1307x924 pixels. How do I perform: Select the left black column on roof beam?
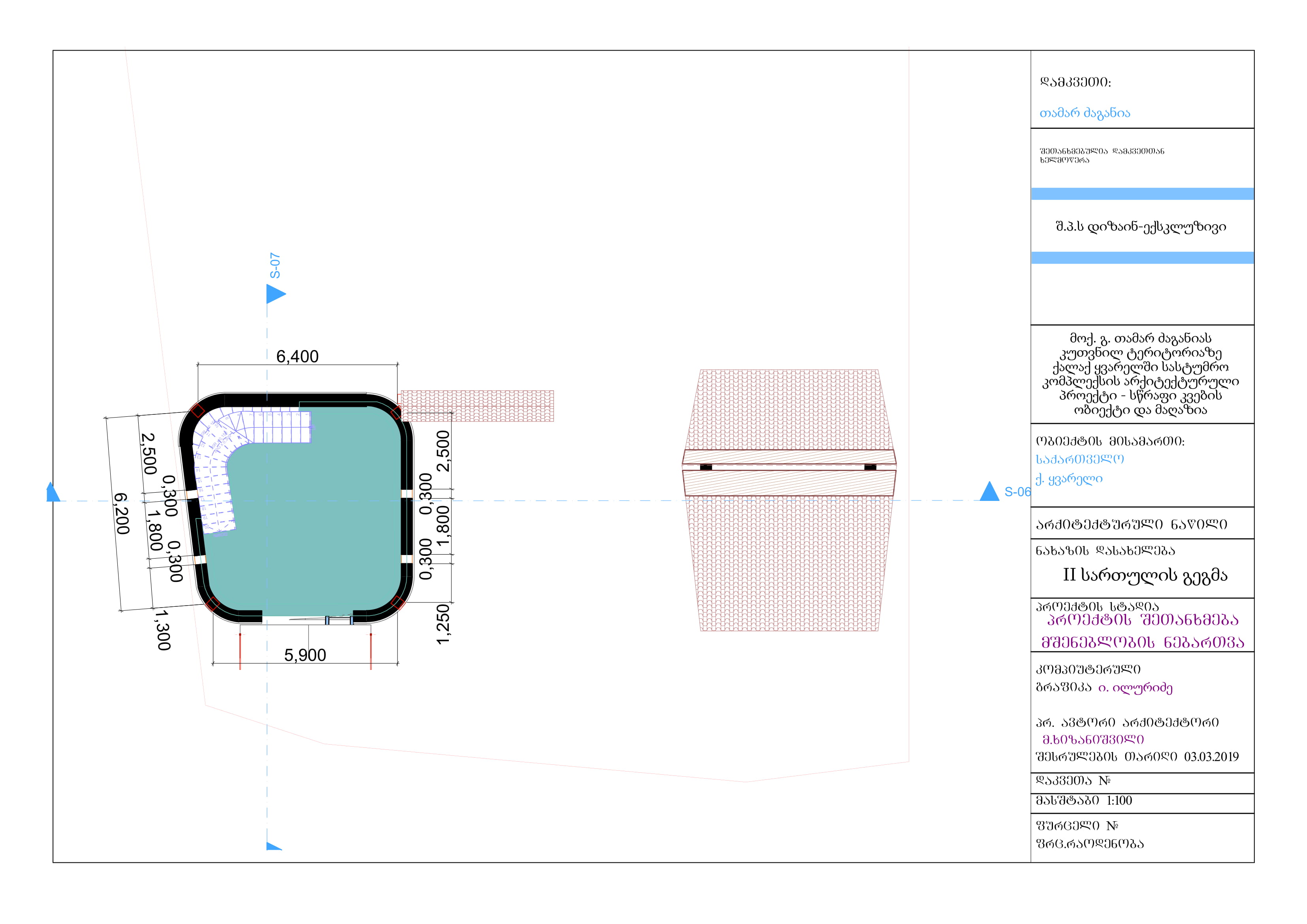coord(706,467)
